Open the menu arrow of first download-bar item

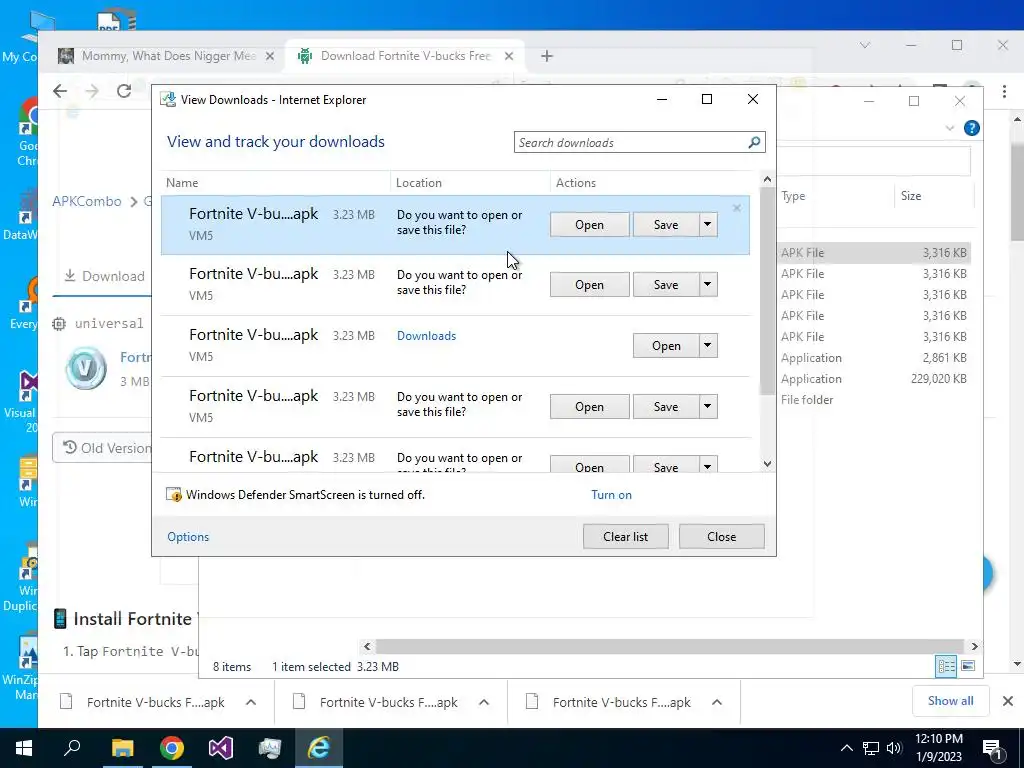[x=251, y=702]
